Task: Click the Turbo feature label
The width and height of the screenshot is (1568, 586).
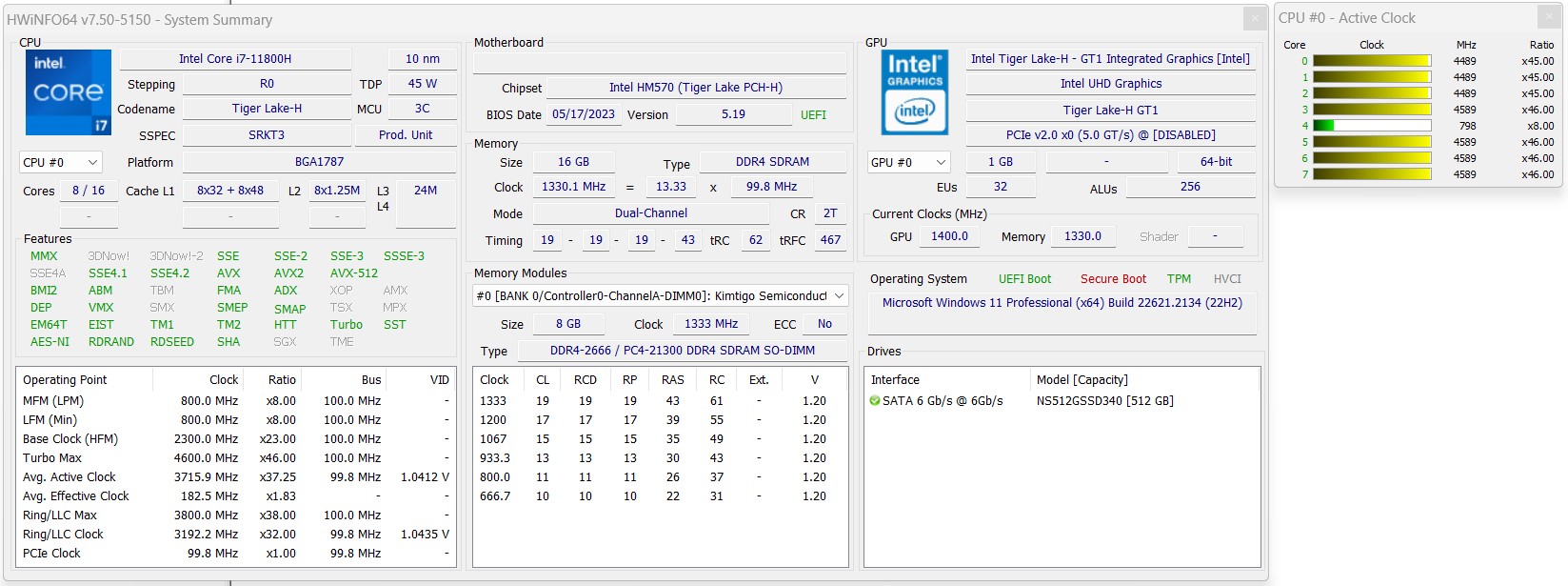Action: click(347, 325)
